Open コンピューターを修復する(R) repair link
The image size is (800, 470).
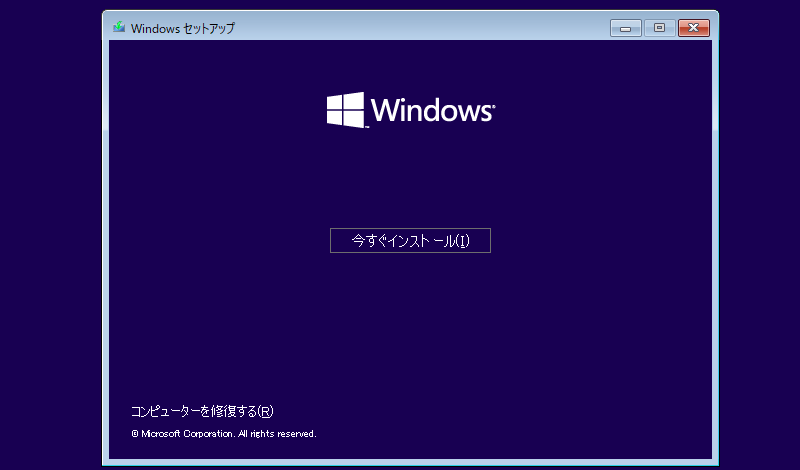(x=202, y=411)
